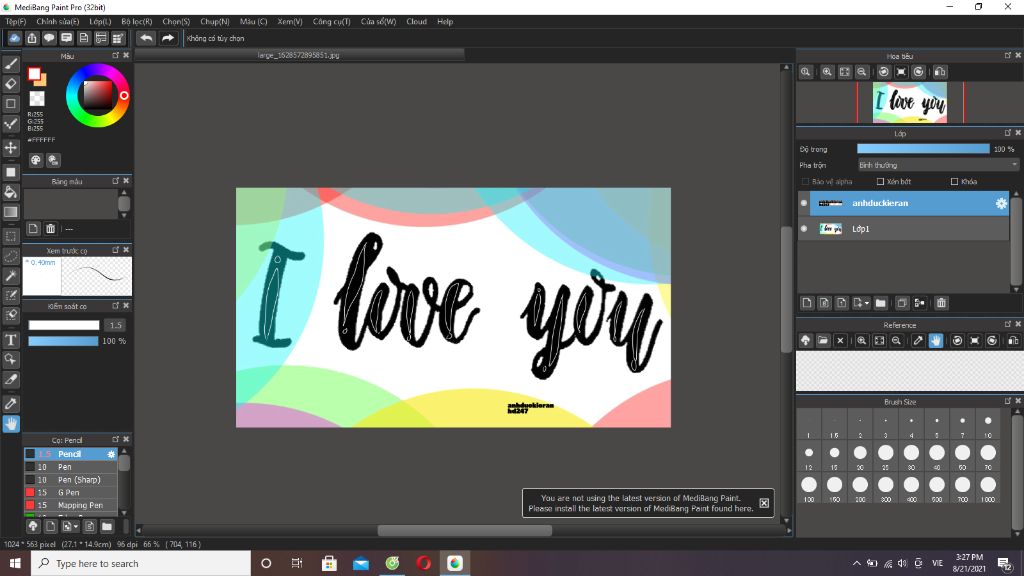This screenshot has height=576, width=1024.
Task: Delete the selected layer with trash icon
Action: tap(941, 303)
